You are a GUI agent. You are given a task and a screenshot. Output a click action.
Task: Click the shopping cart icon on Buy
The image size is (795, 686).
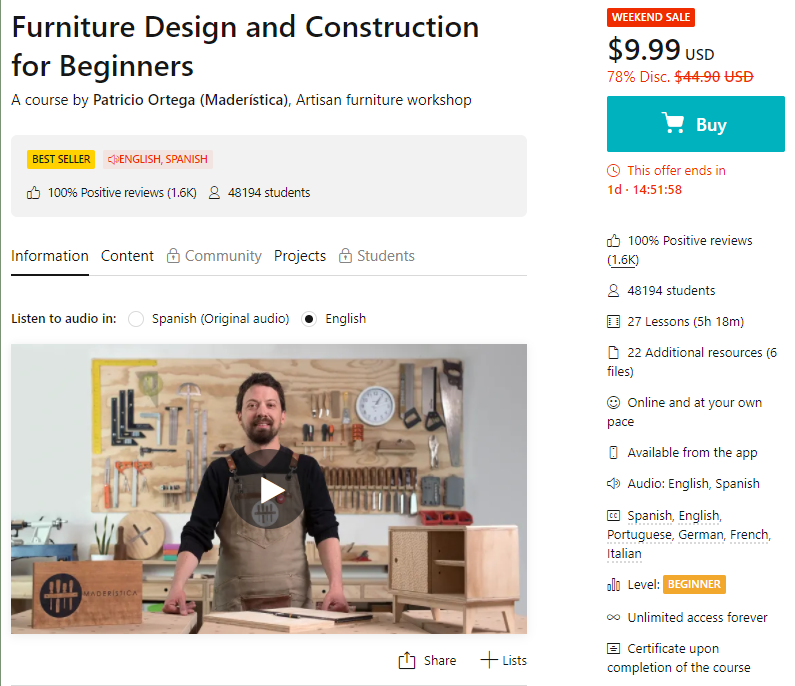pyautogui.click(x=673, y=124)
